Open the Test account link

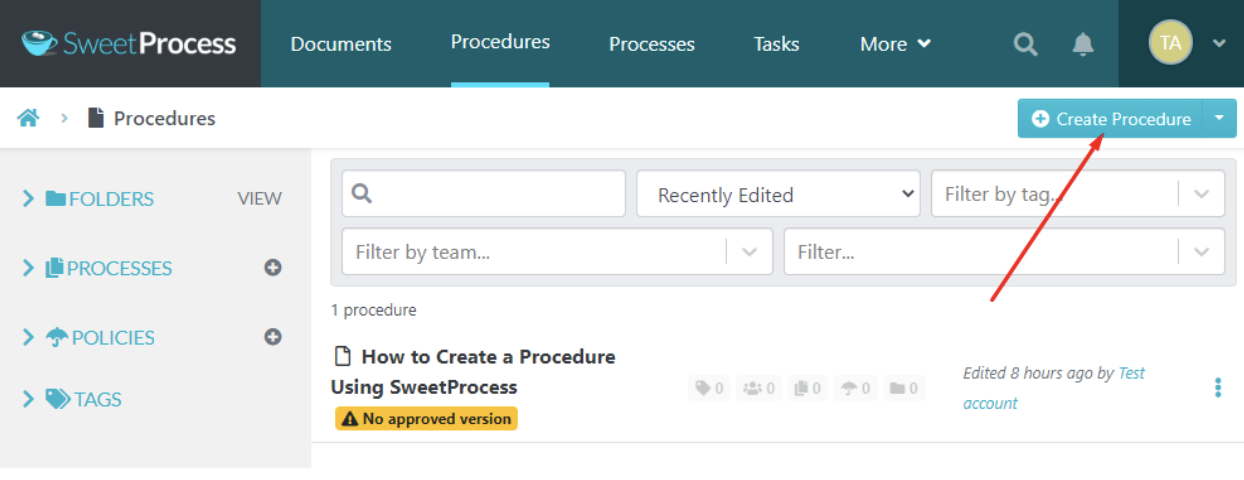pos(1132,373)
